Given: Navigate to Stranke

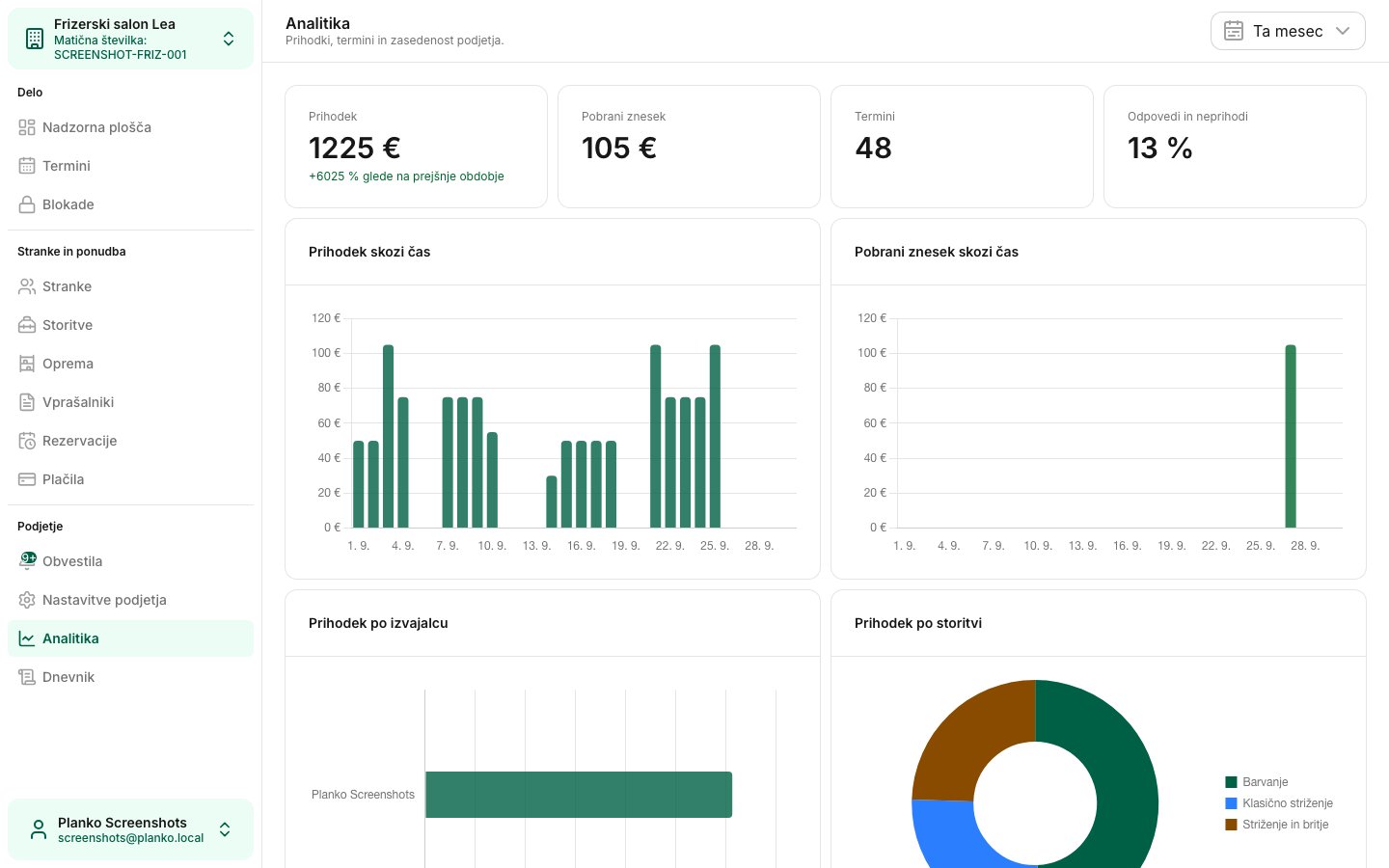Looking at the screenshot, I should (131, 286).
